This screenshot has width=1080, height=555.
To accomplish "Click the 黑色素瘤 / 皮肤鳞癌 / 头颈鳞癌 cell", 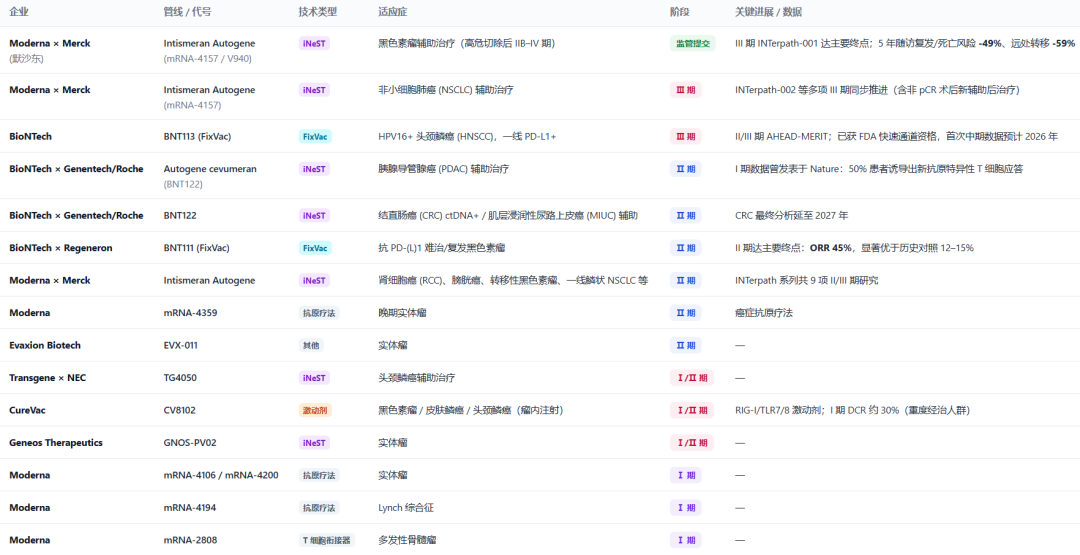I will coord(470,410).
